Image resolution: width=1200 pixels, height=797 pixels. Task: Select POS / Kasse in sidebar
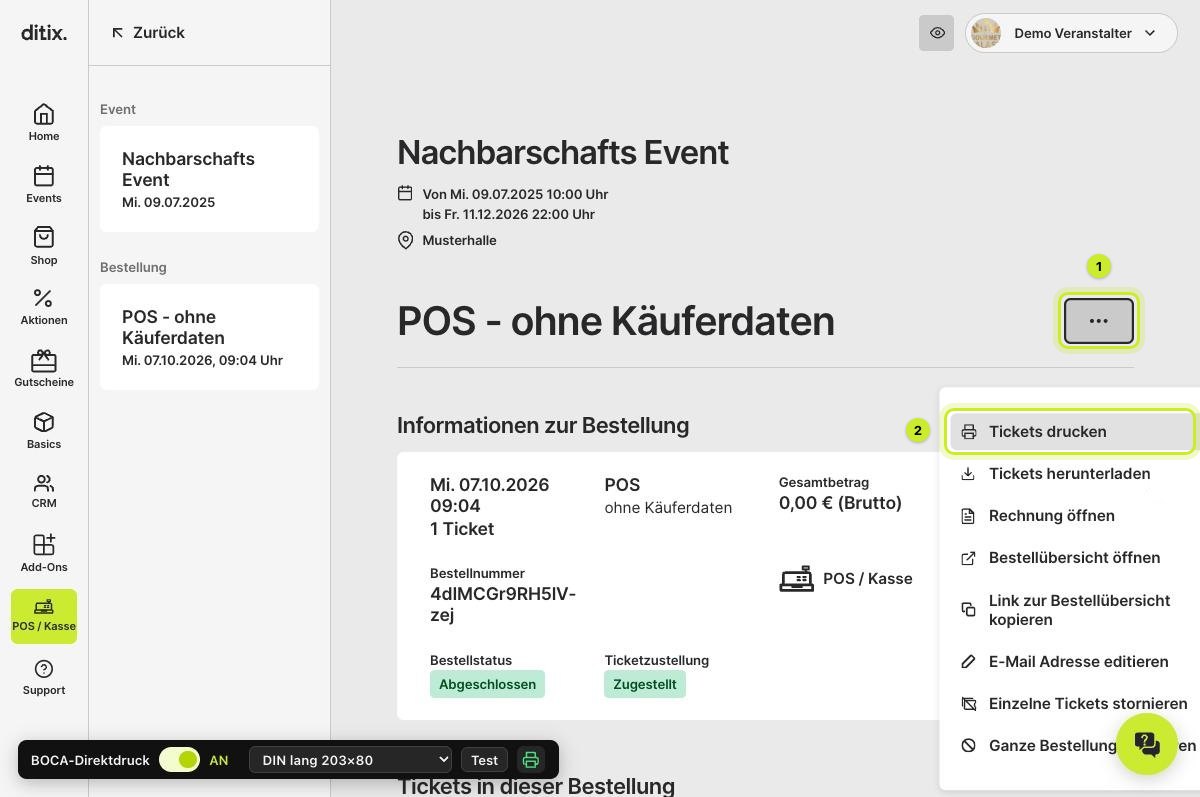click(x=44, y=616)
